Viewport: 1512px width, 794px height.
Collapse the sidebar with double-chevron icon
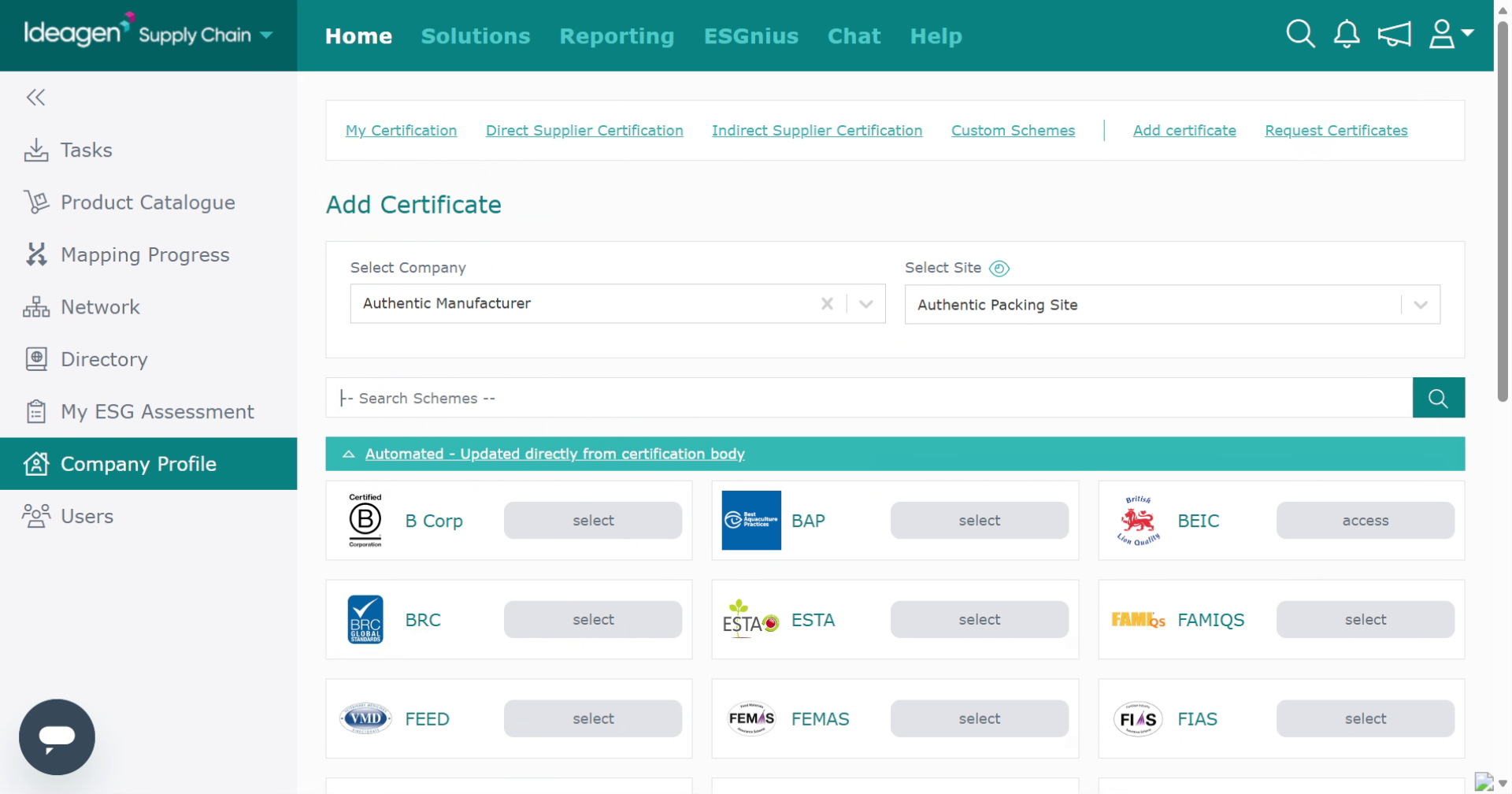coord(35,98)
